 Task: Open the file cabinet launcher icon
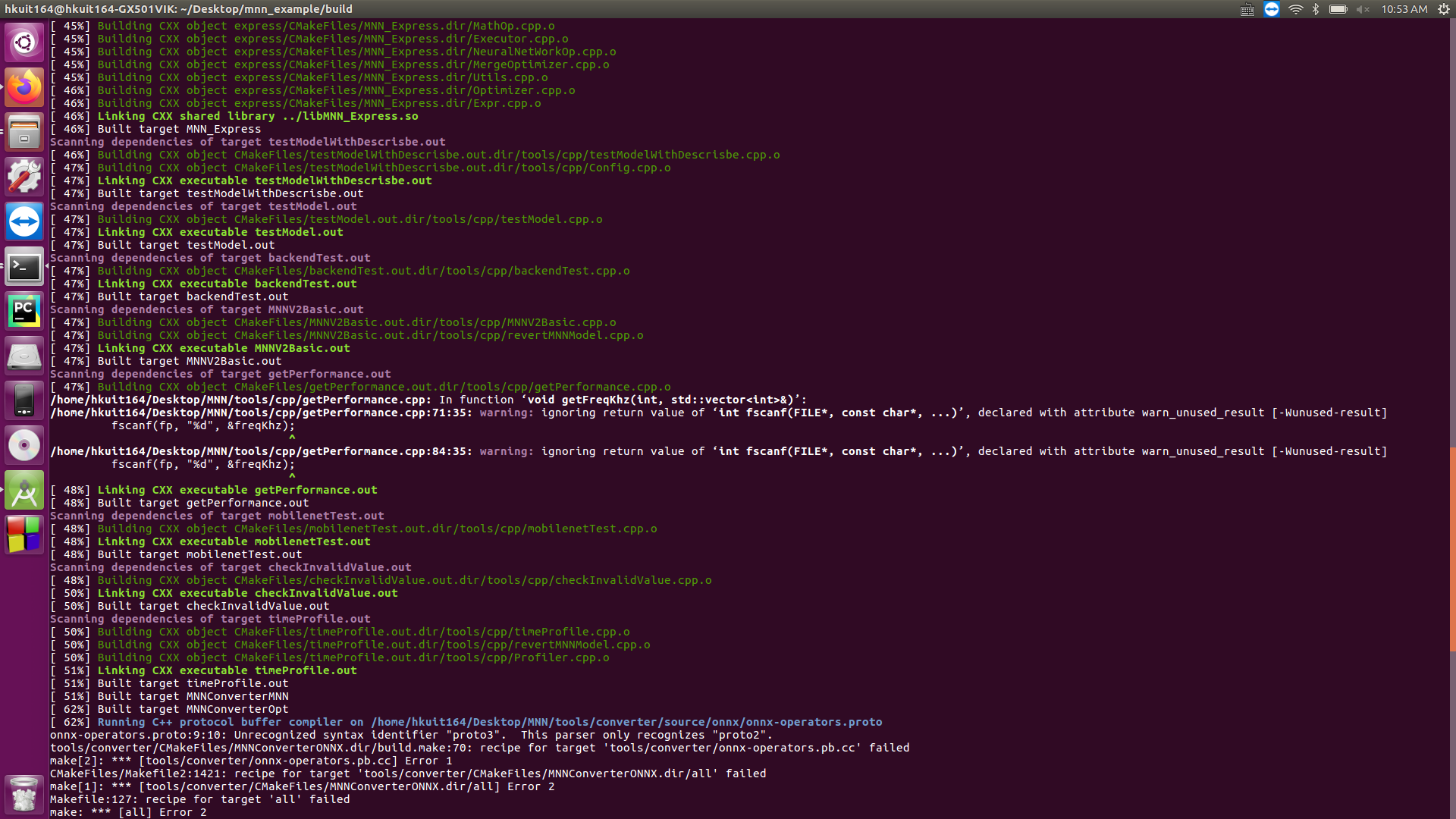click(24, 131)
